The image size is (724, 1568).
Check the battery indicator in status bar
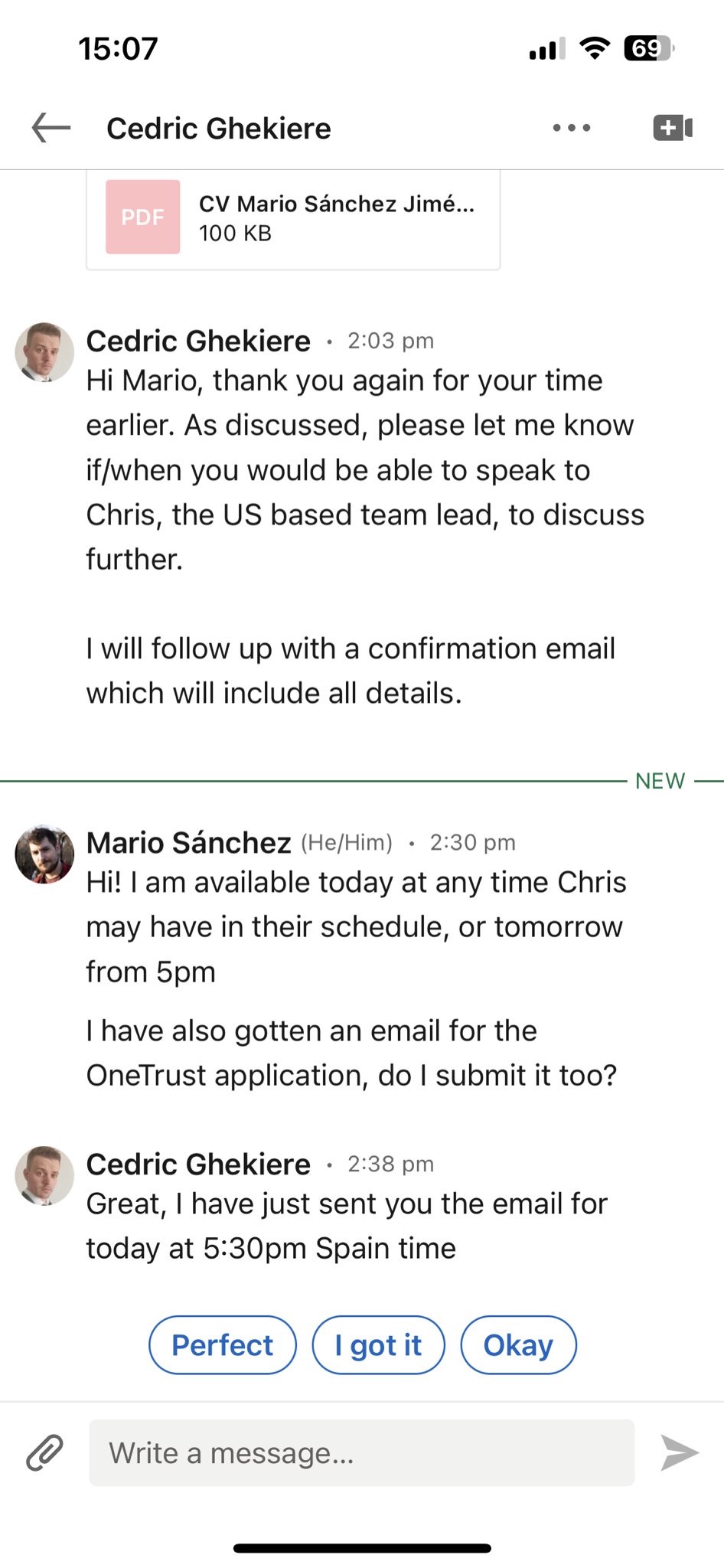click(648, 48)
